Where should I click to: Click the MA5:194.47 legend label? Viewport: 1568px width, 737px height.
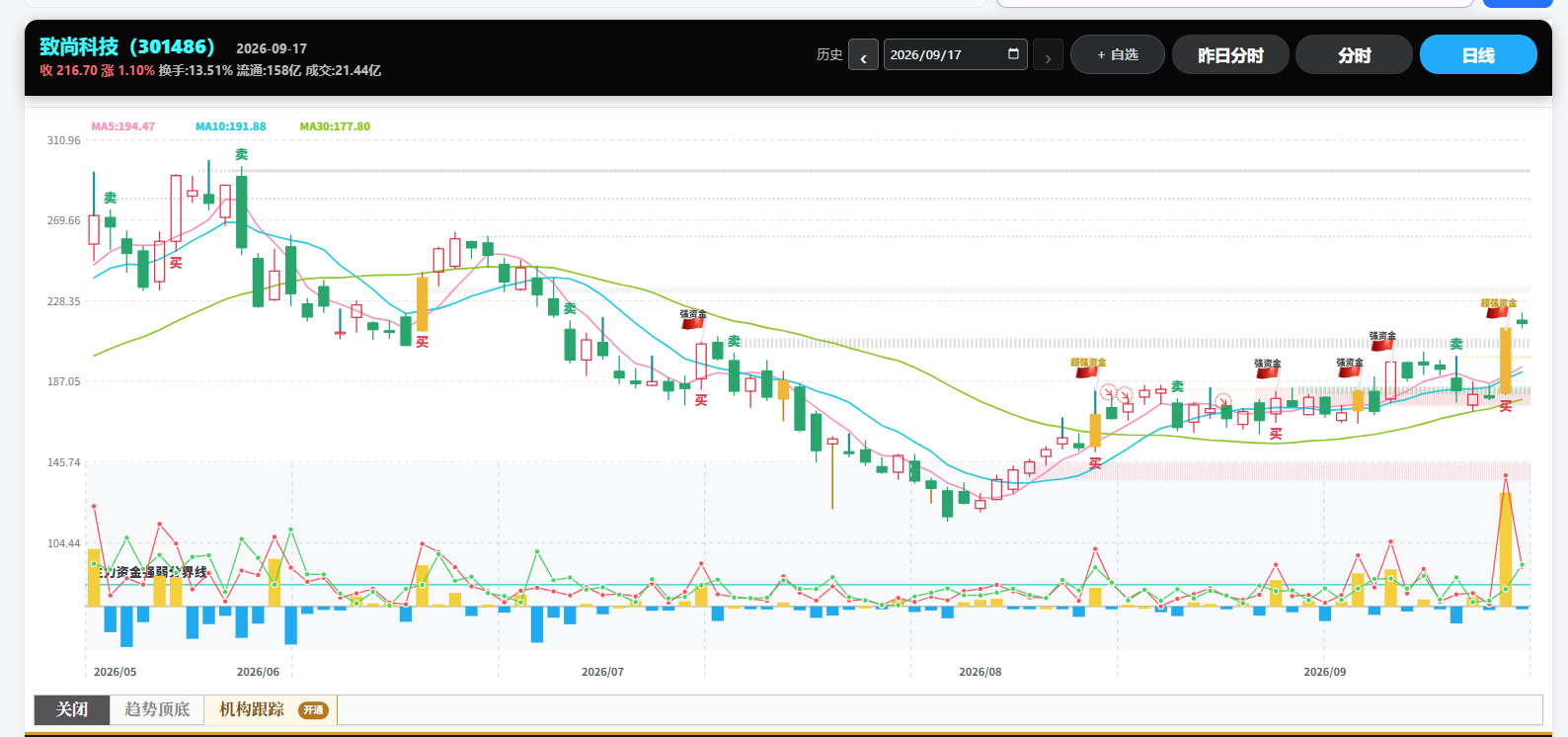123,126
